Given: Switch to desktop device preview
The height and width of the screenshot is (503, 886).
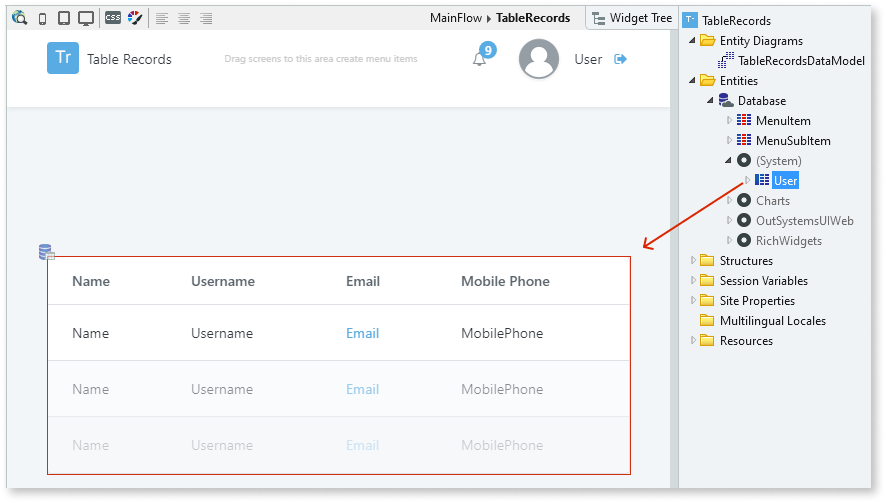Looking at the screenshot, I should pos(86,18).
